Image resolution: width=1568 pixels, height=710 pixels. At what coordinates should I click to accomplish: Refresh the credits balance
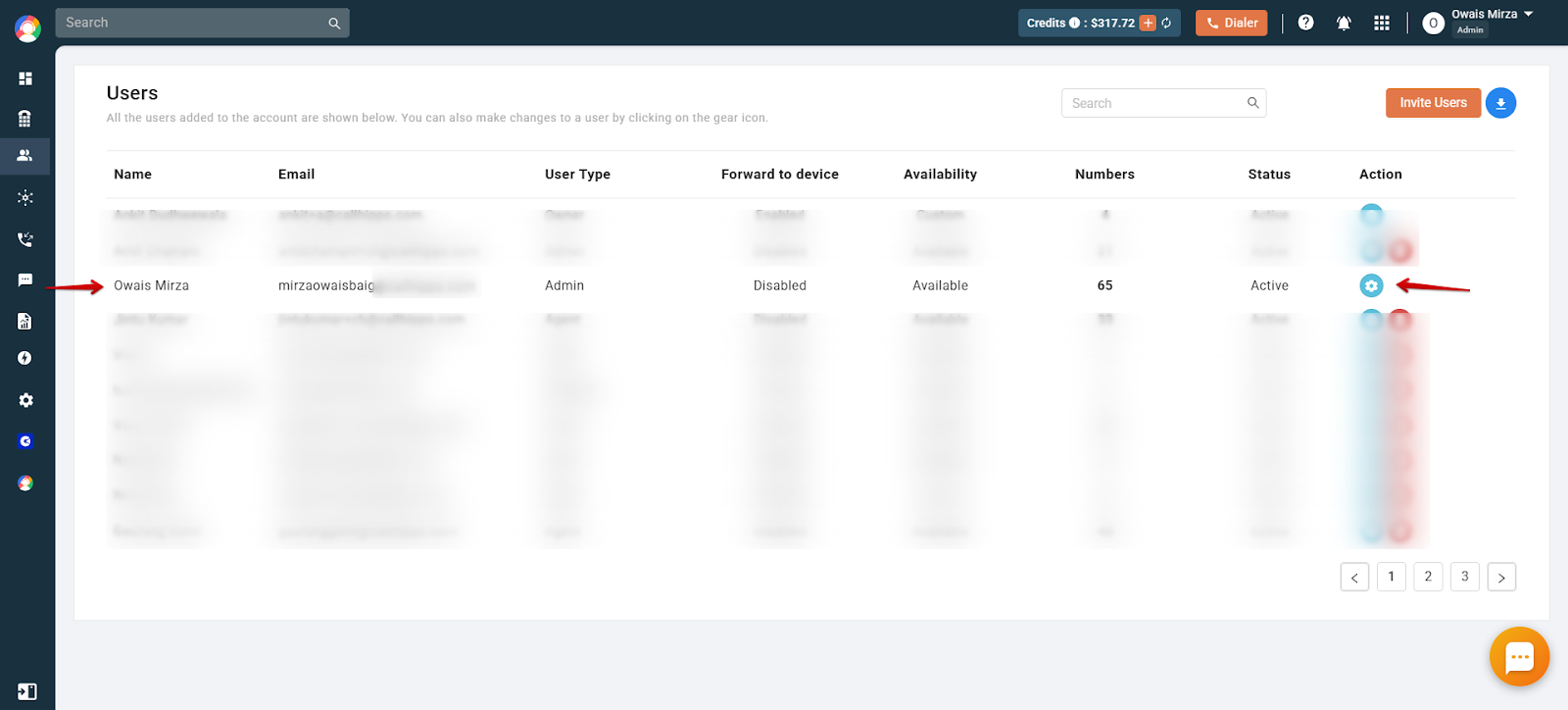point(1166,23)
